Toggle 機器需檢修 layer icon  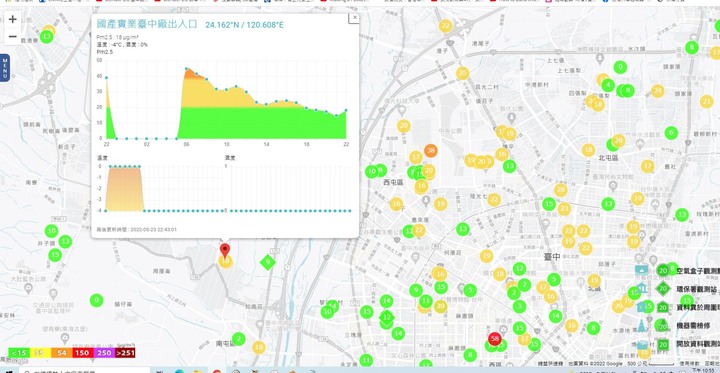(x=663, y=326)
